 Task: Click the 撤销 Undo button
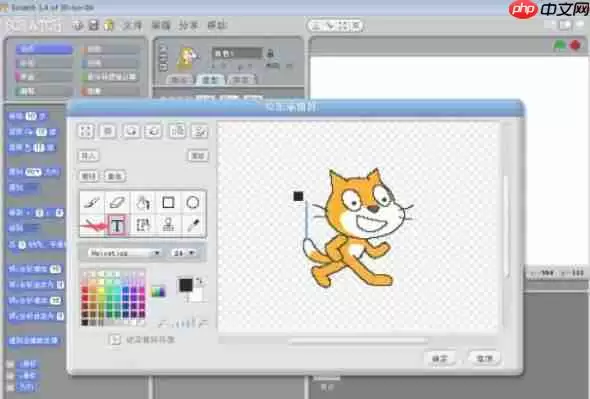pyautogui.click(x=89, y=176)
